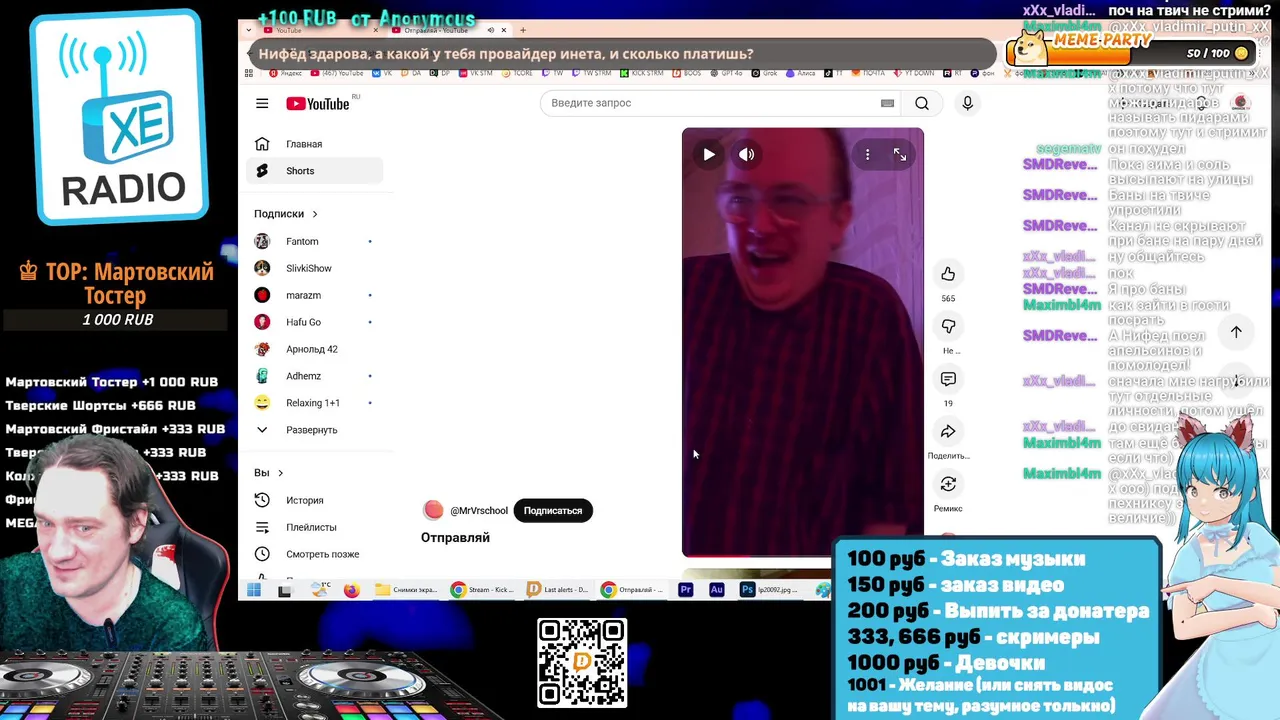Launch Firefox from the taskbar
This screenshot has height=720, width=1280.
point(351,590)
